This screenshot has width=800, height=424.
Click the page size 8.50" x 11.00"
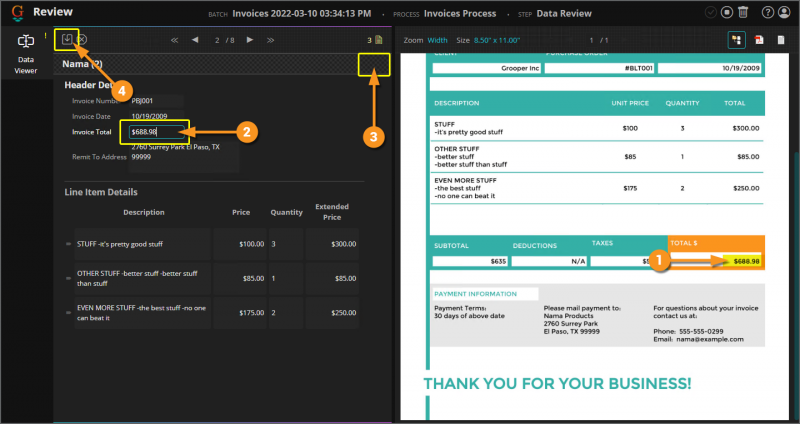(497, 40)
